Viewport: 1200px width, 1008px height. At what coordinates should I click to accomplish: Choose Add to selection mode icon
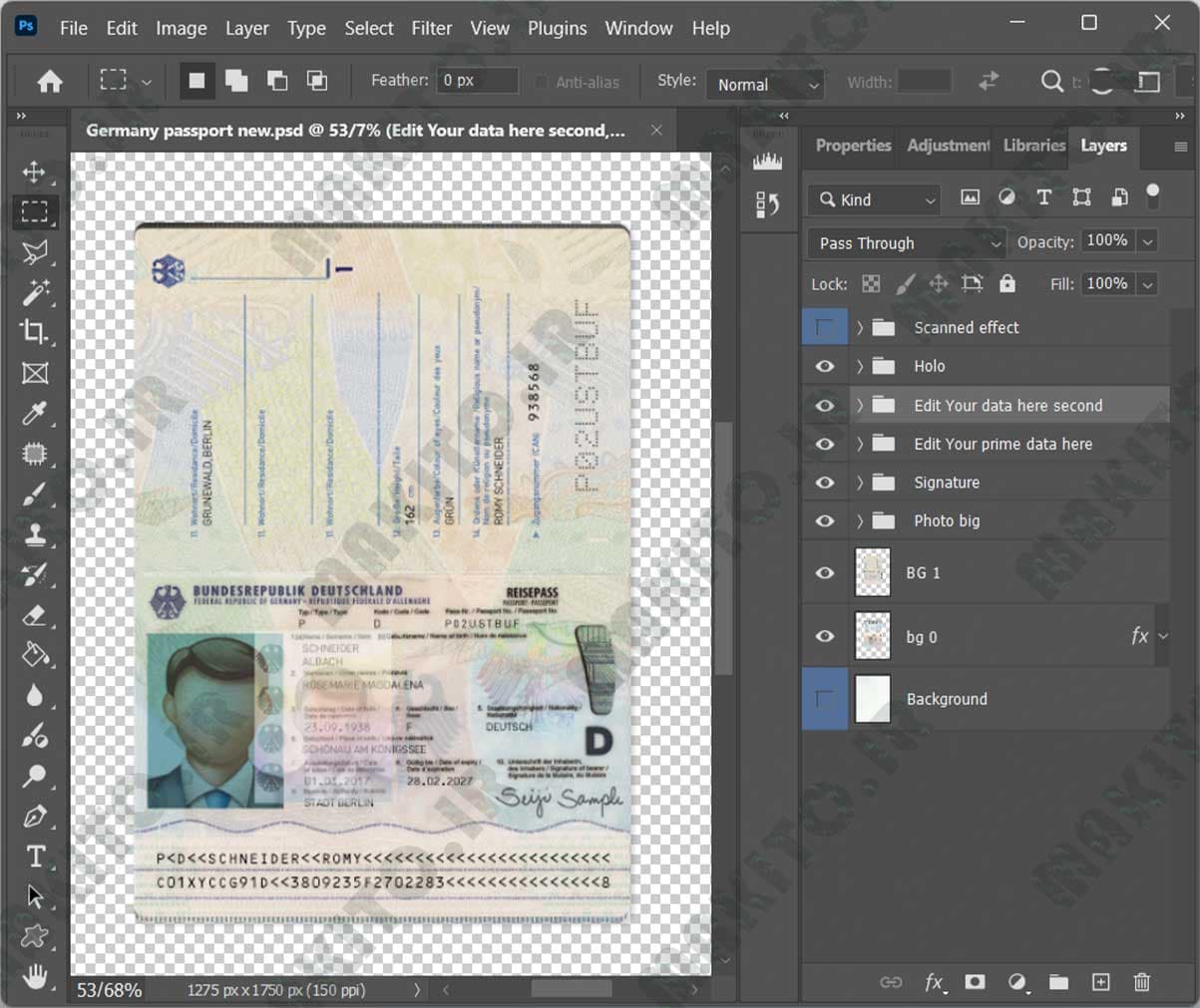[236, 81]
